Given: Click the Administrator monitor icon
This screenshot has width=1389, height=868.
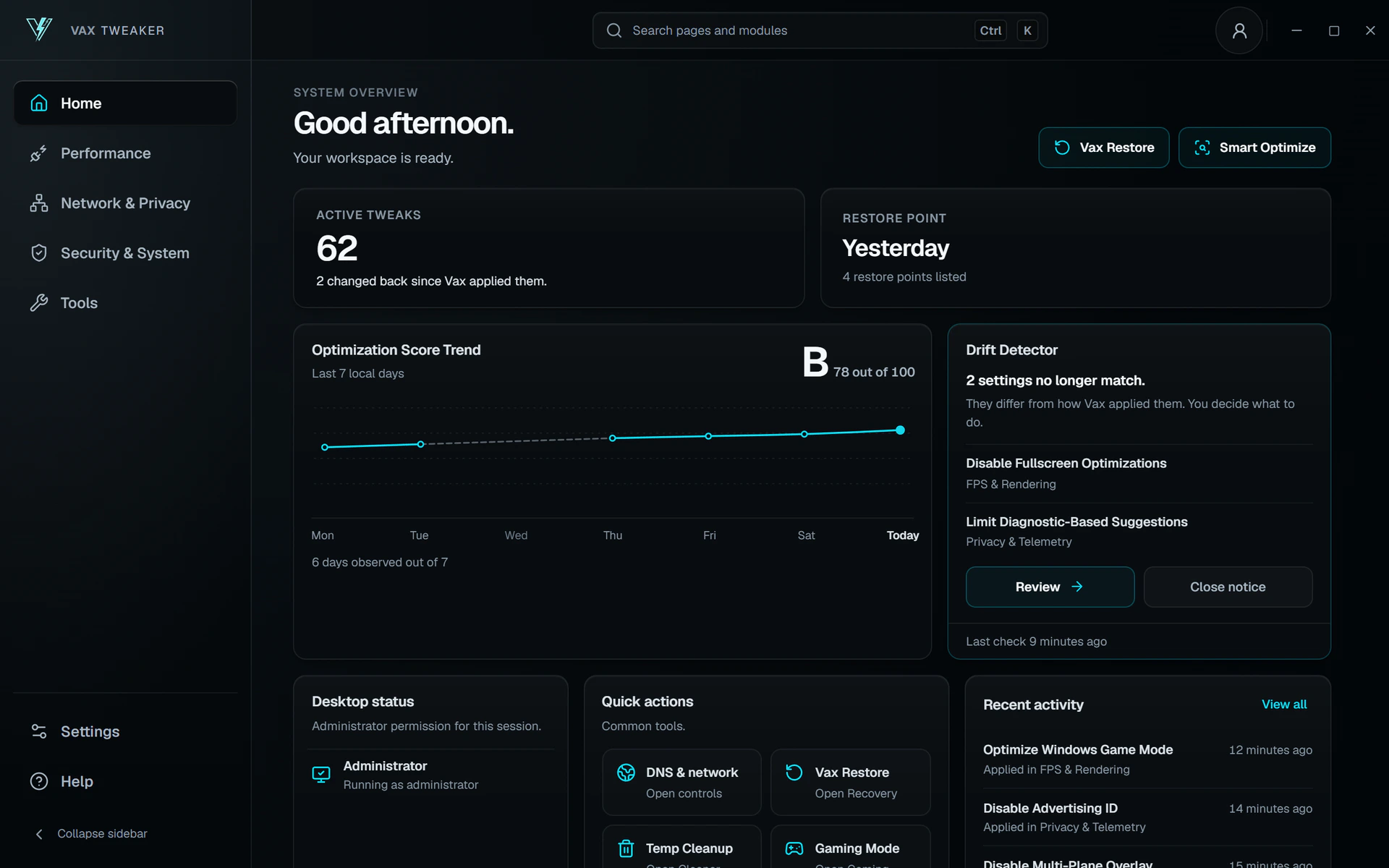Looking at the screenshot, I should (320, 775).
